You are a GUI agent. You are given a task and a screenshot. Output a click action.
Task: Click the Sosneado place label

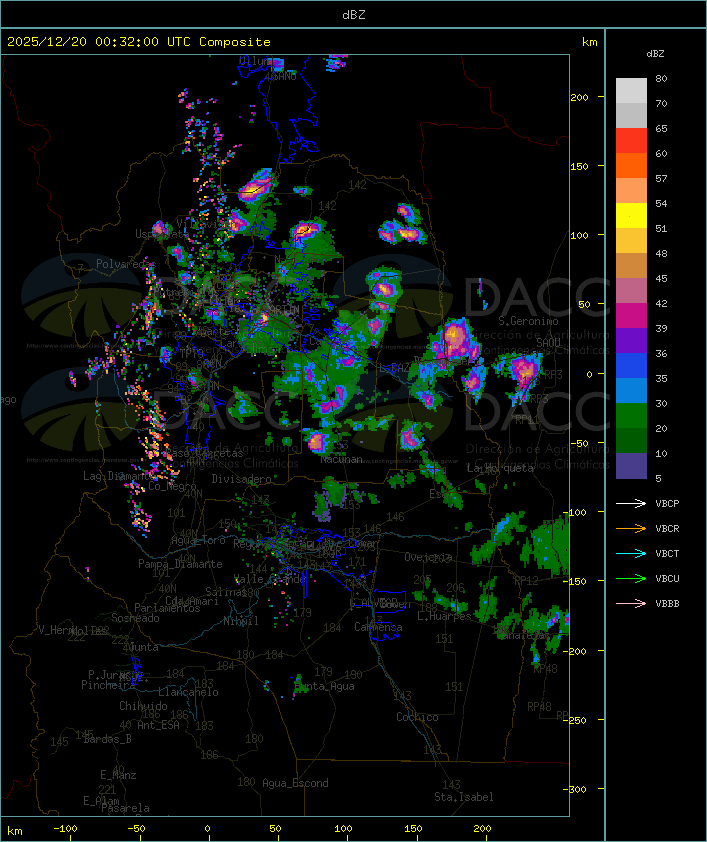point(135,618)
